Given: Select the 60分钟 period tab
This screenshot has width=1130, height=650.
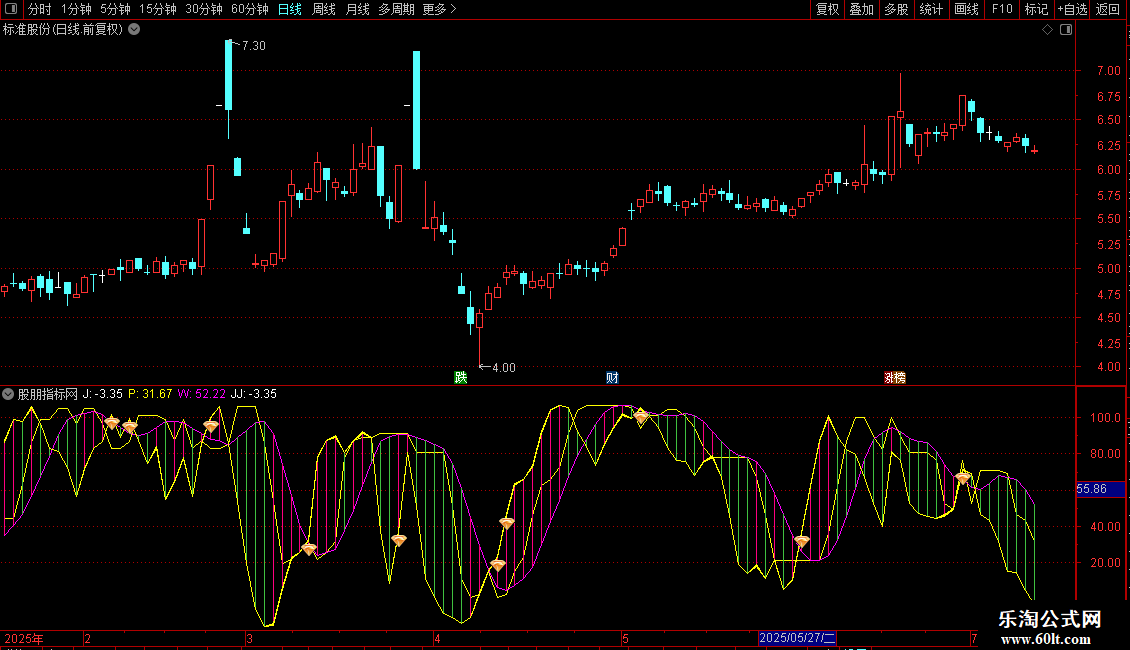Looking at the screenshot, I should 250,9.
